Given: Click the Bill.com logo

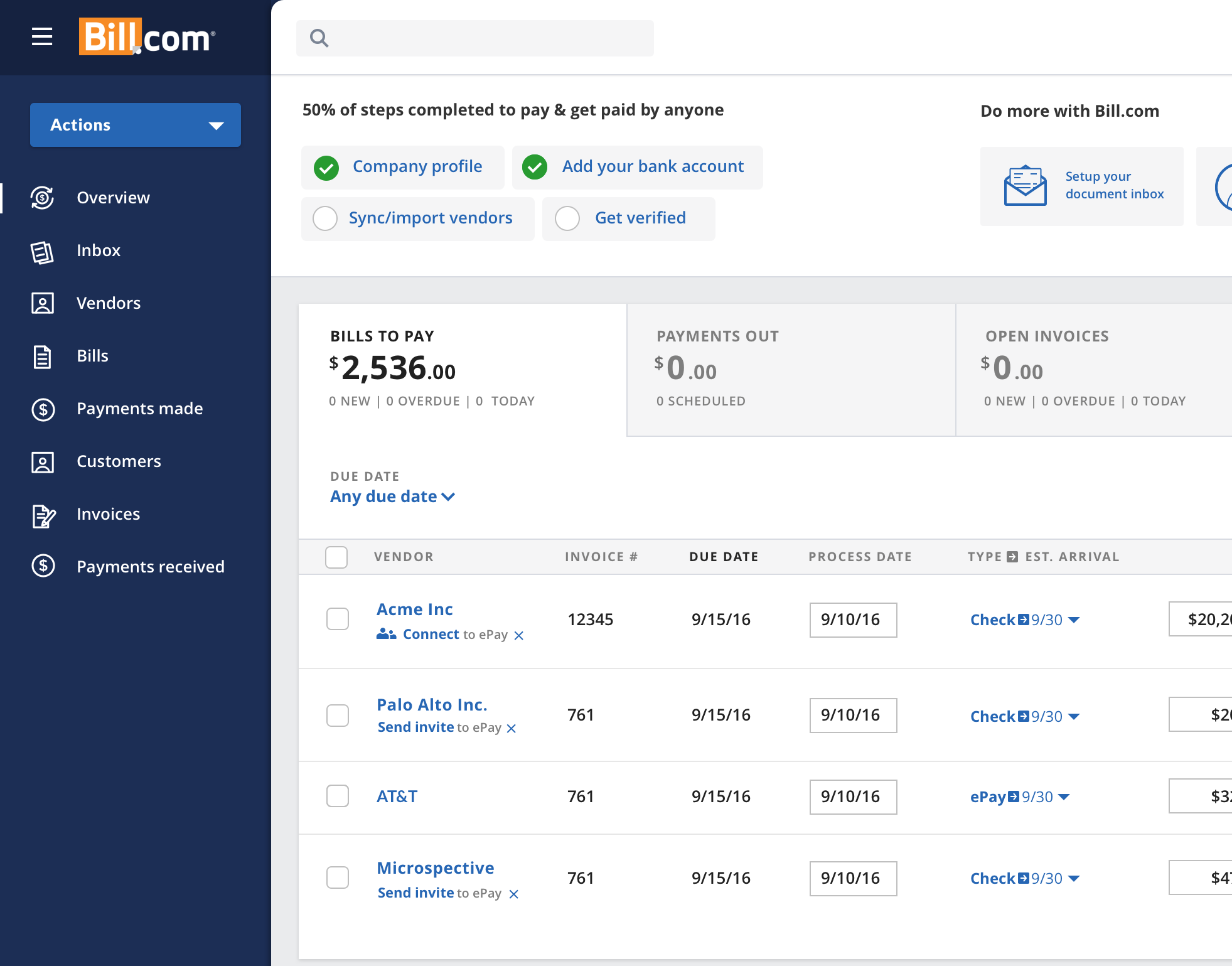Looking at the screenshot, I should tap(147, 37).
